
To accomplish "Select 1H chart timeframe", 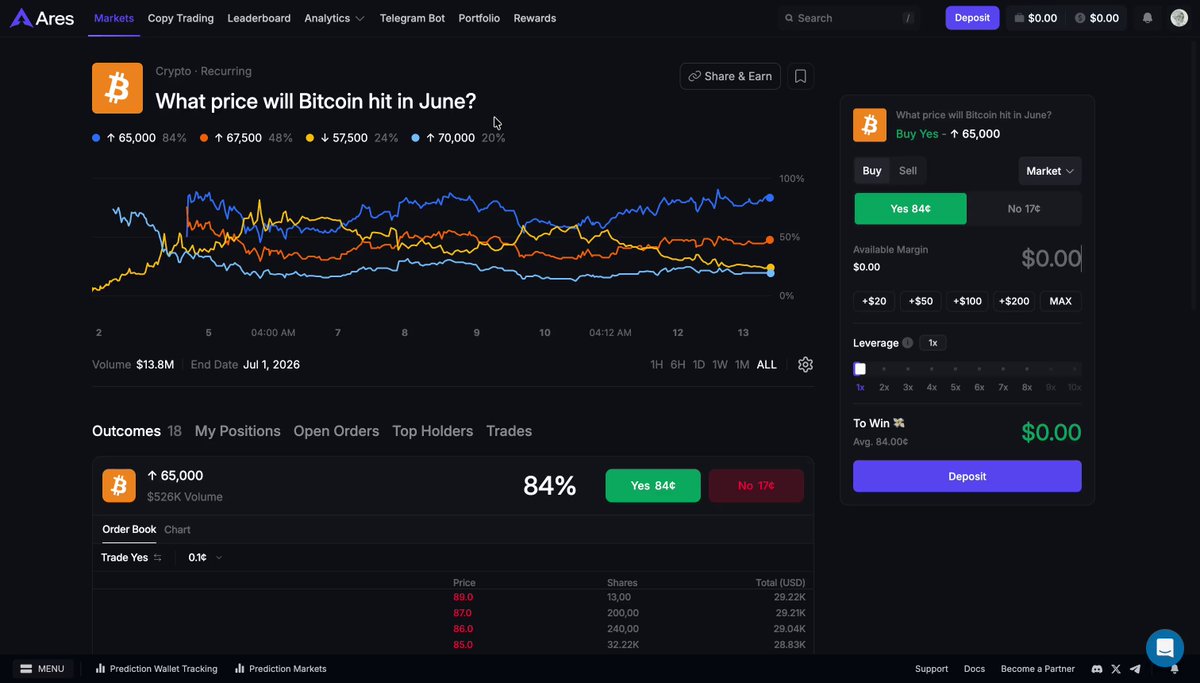I will pyautogui.click(x=656, y=365).
